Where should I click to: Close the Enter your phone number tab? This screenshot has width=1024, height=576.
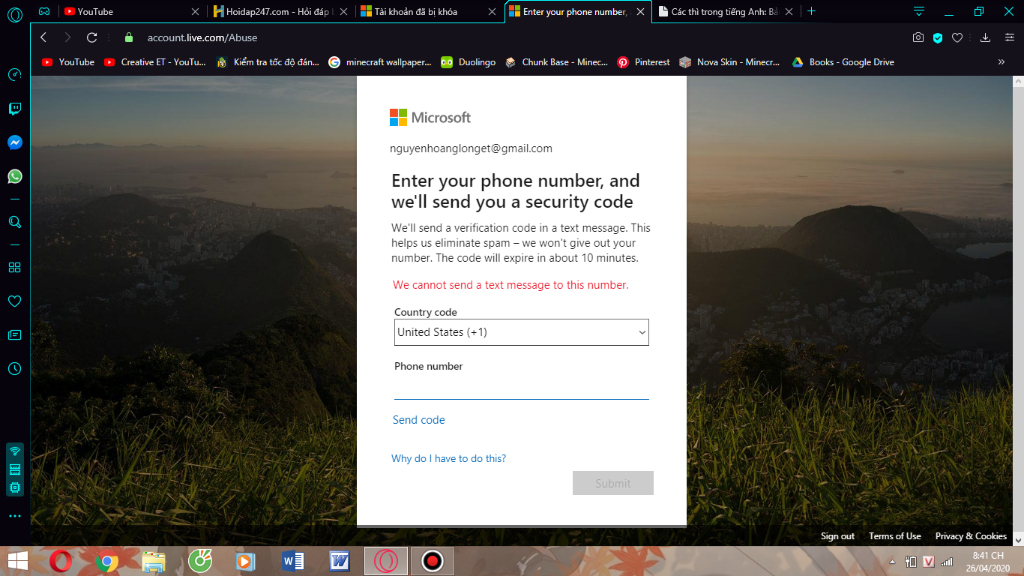641,12
